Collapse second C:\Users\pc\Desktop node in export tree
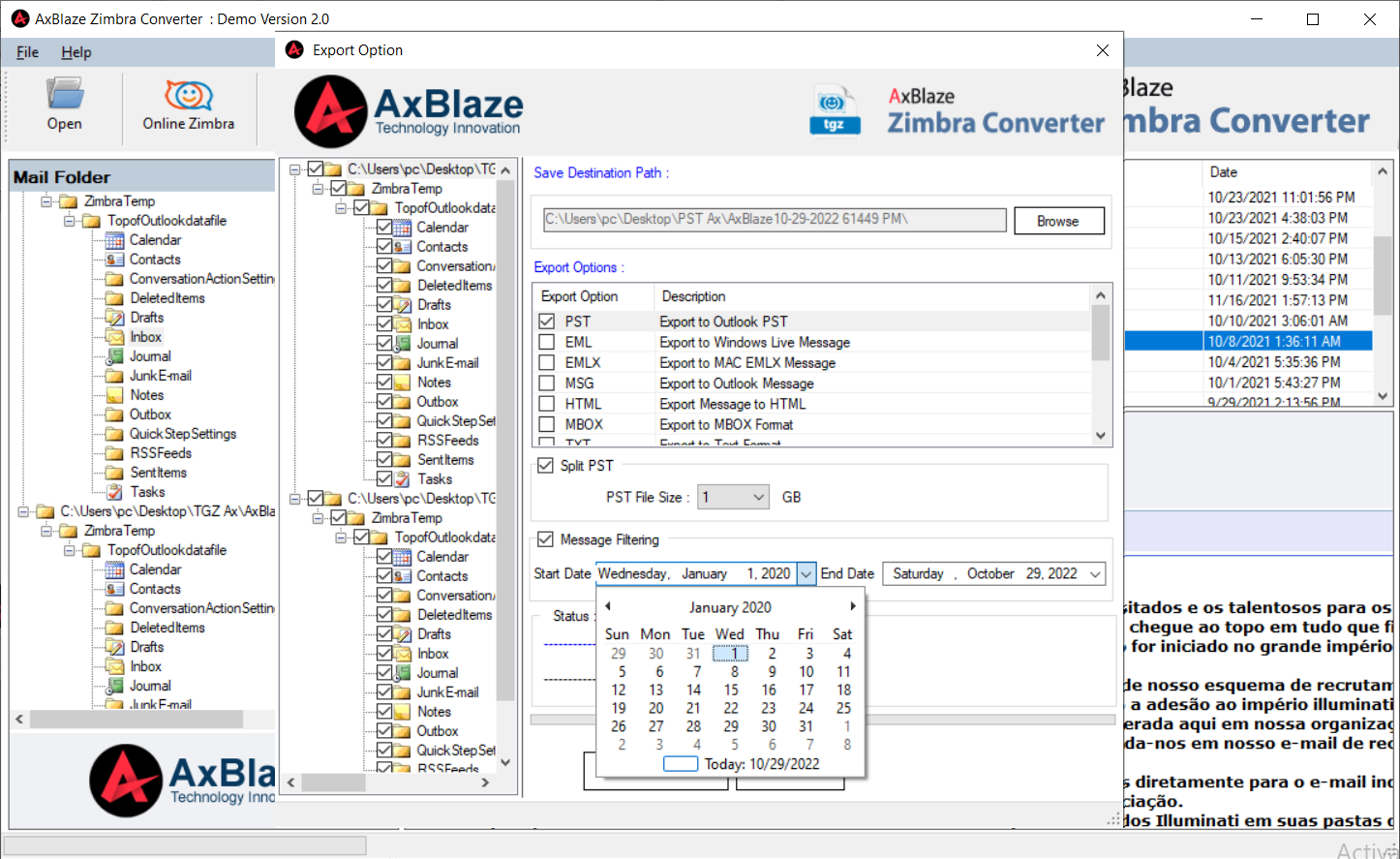The image size is (1400, 859). (x=294, y=499)
